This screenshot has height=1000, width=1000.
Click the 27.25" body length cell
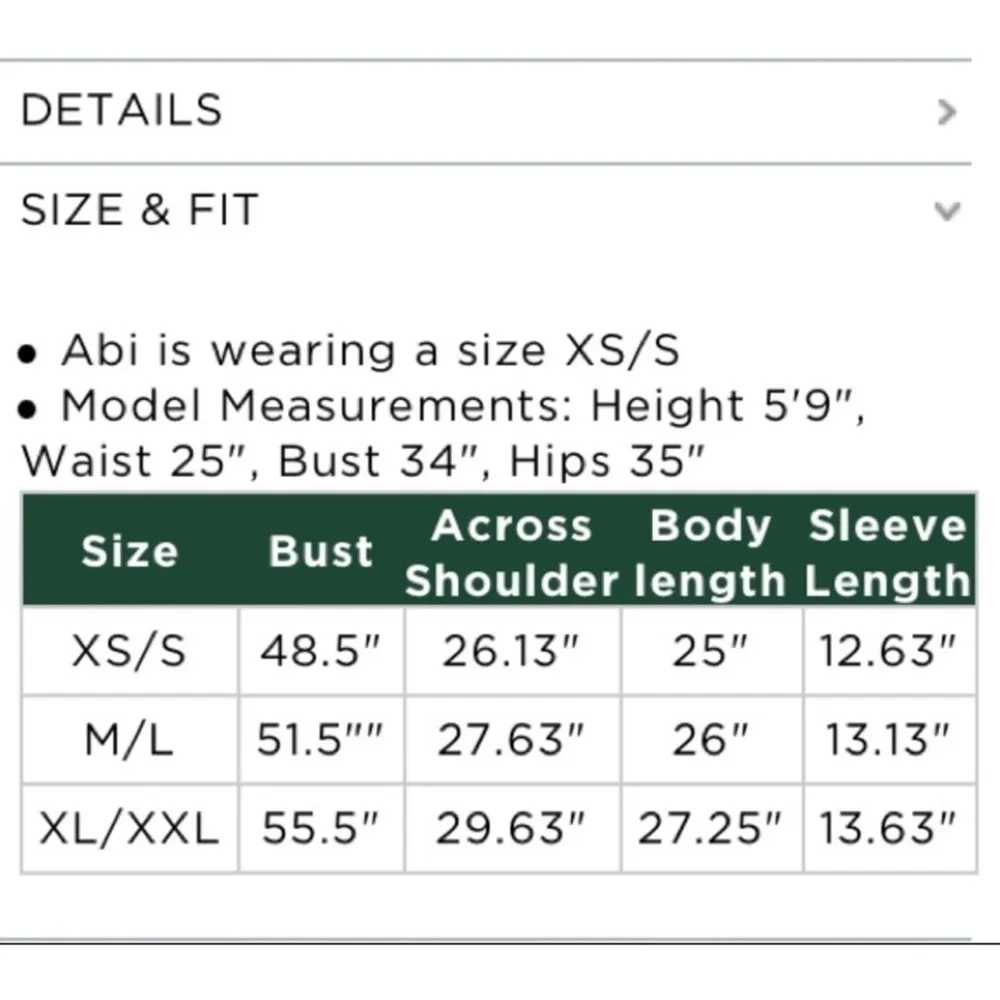click(x=710, y=828)
